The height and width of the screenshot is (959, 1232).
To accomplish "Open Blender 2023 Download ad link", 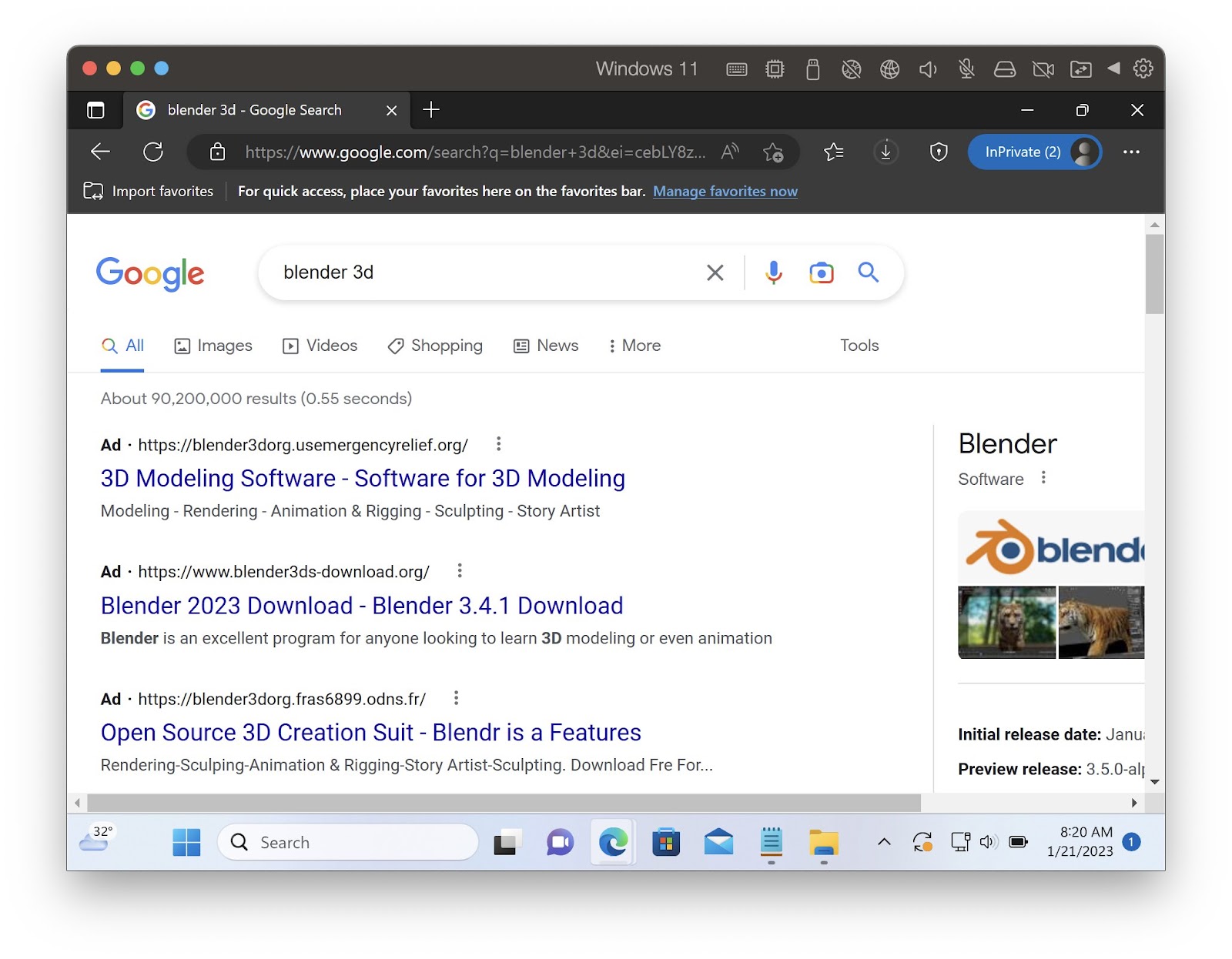I will [x=361, y=606].
